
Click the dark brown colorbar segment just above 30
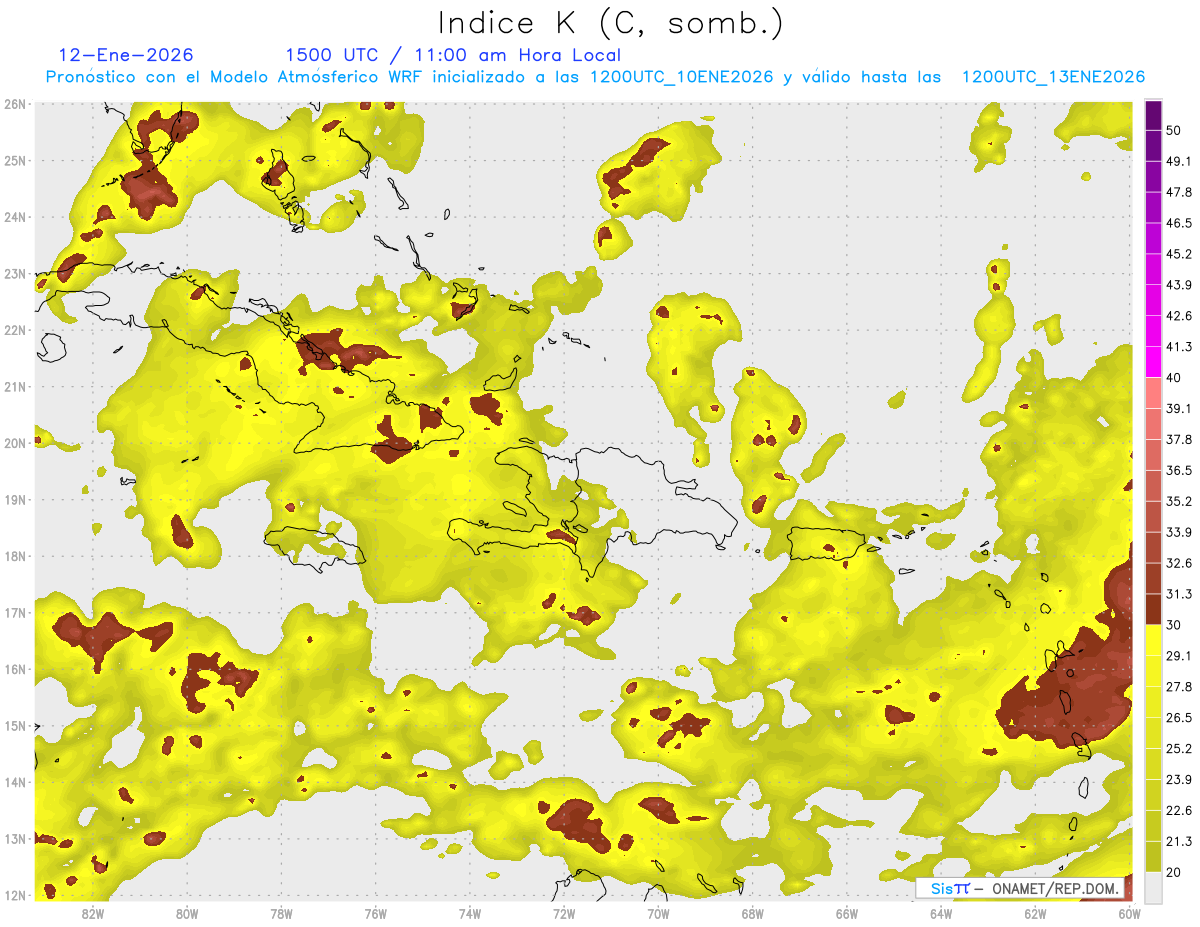[x=1153, y=609]
